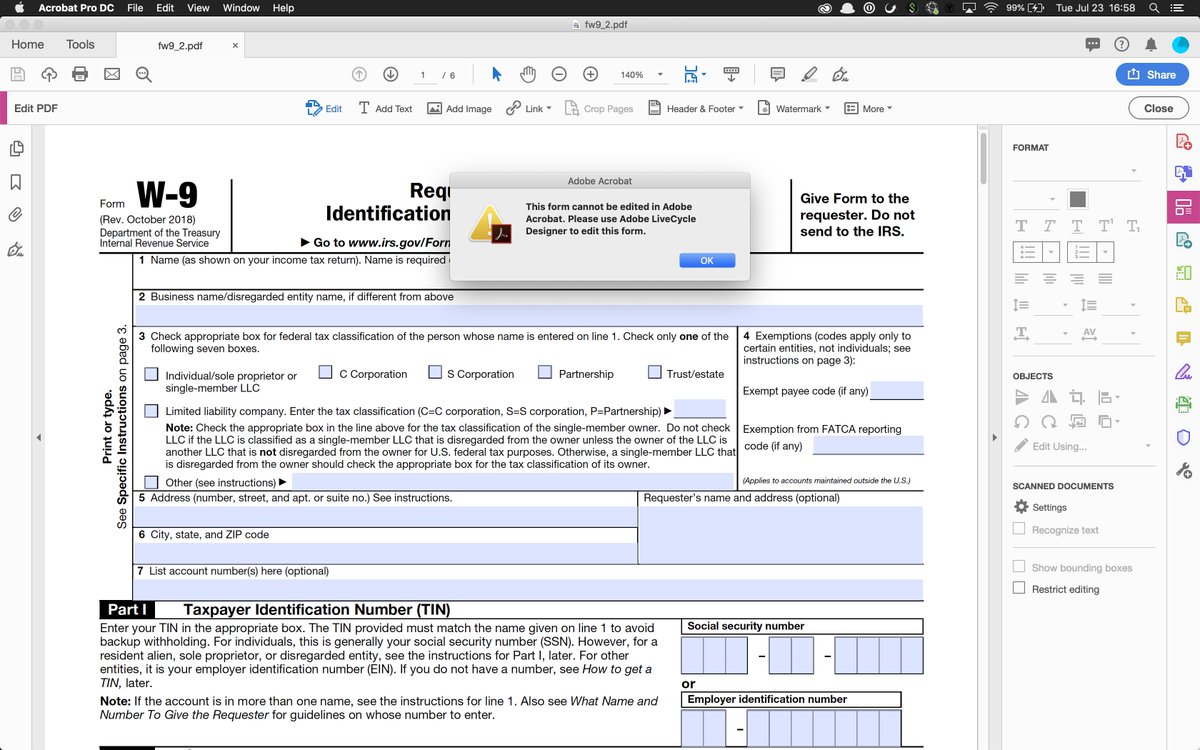
Task: Open the More dropdown in Edit PDF bar
Action: [x=868, y=108]
